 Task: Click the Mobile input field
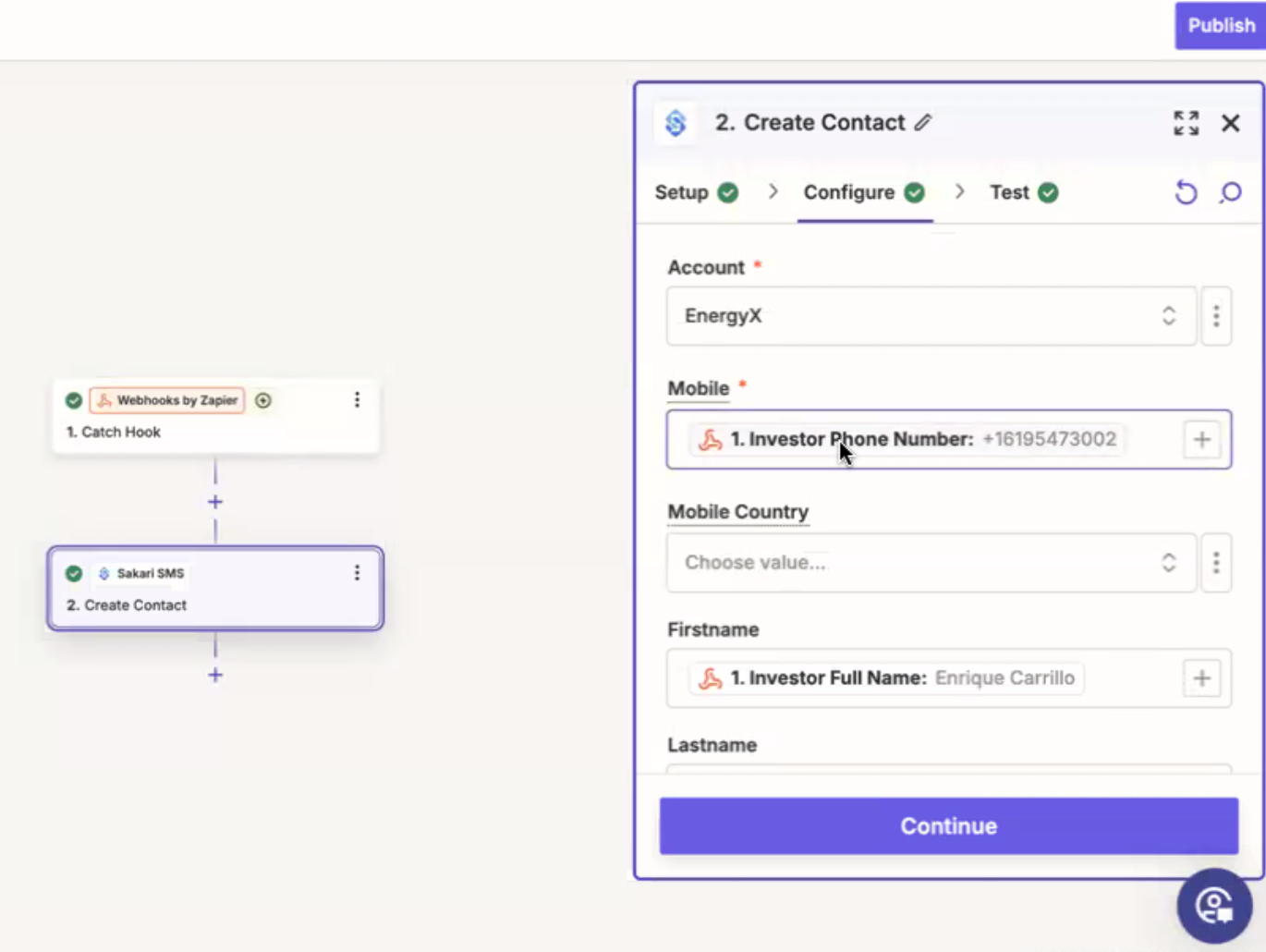pos(949,439)
